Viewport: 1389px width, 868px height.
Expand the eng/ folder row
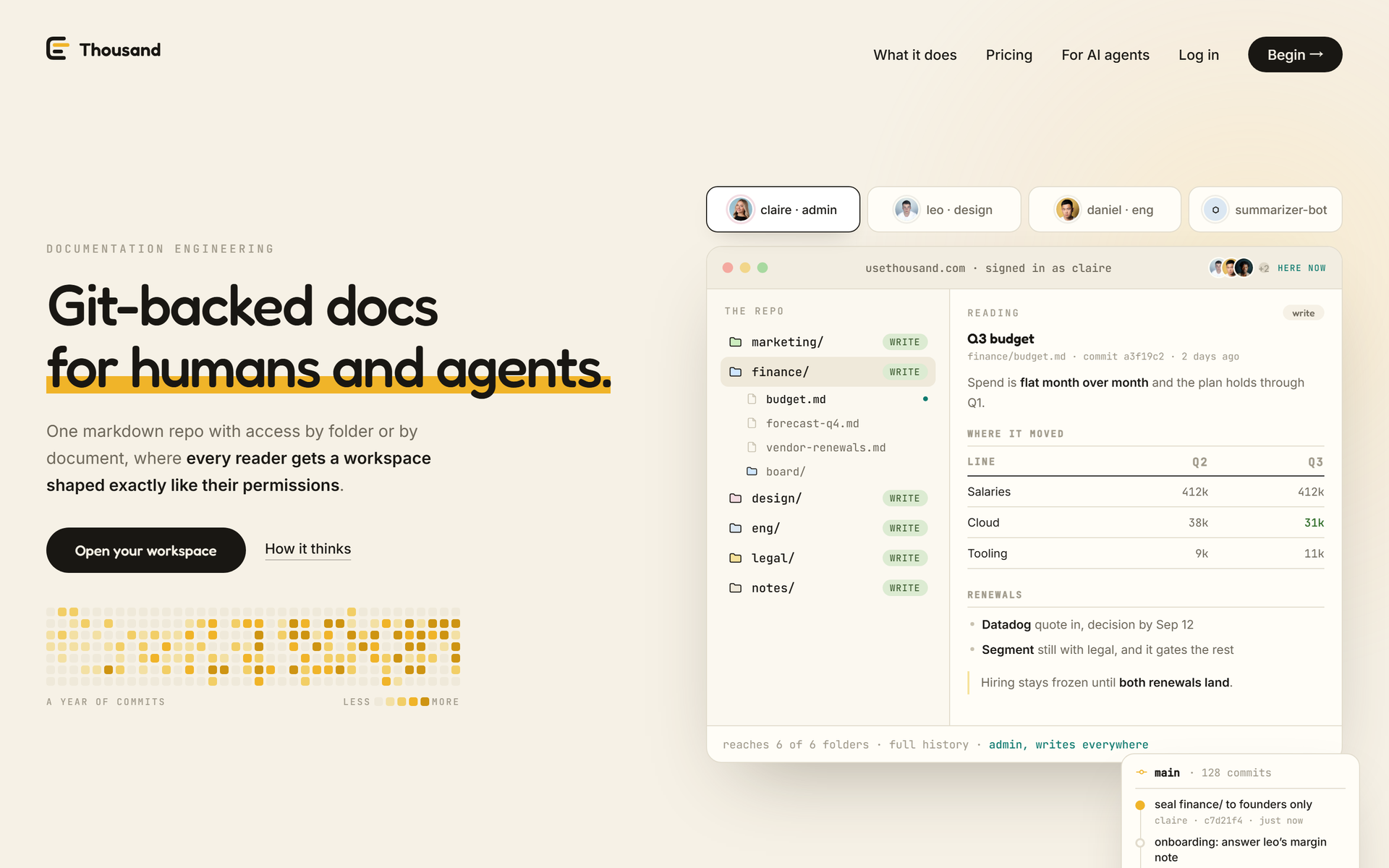point(828,528)
